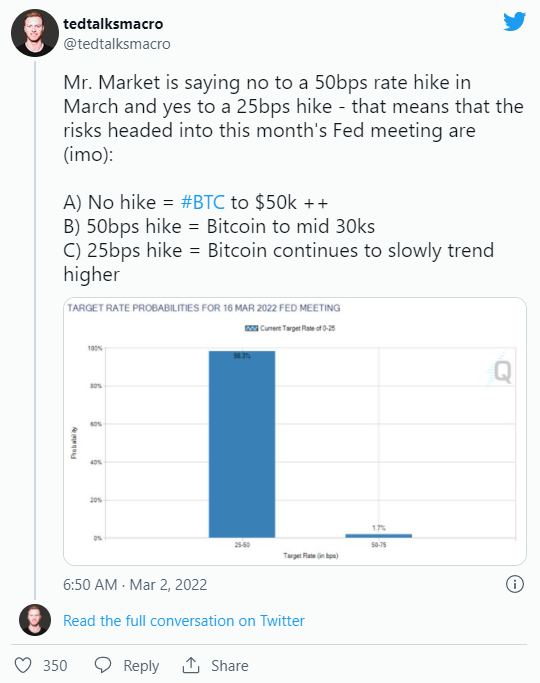540x683 pixels.
Task: Click the share upload arrow icon
Action: (x=191, y=665)
